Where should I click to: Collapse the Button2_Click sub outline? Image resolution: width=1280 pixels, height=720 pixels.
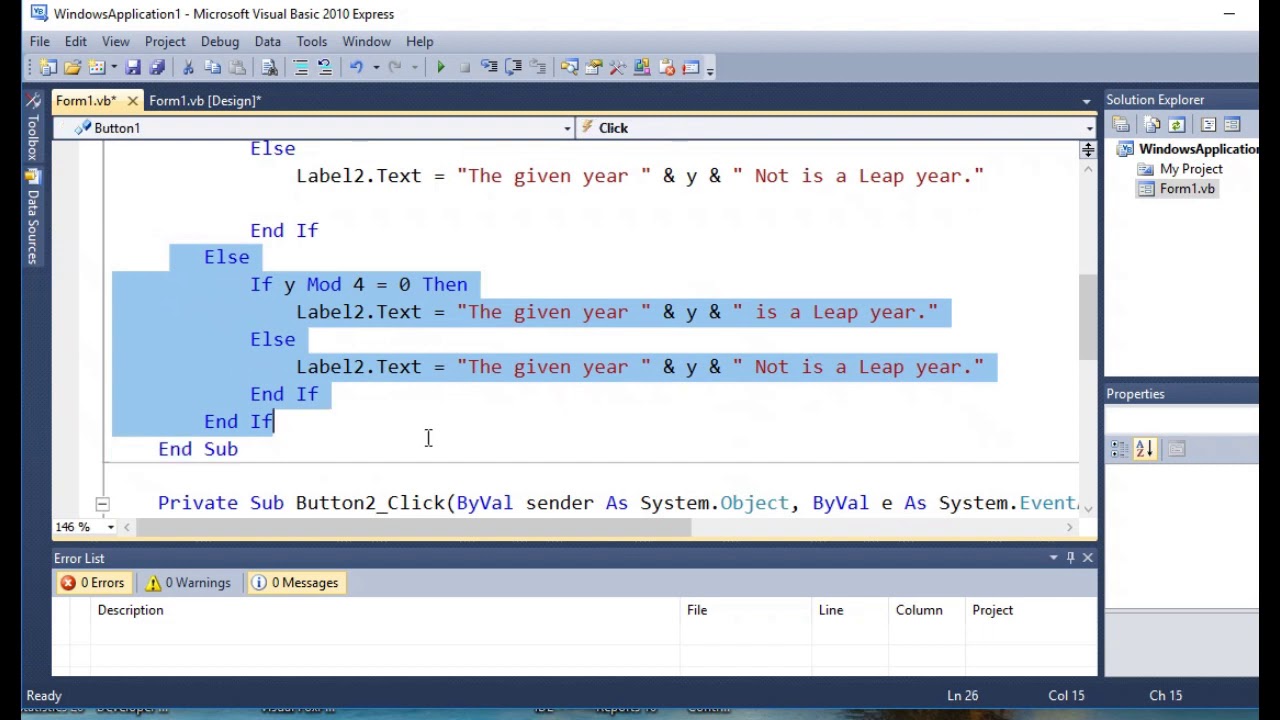tap(102, 504)
